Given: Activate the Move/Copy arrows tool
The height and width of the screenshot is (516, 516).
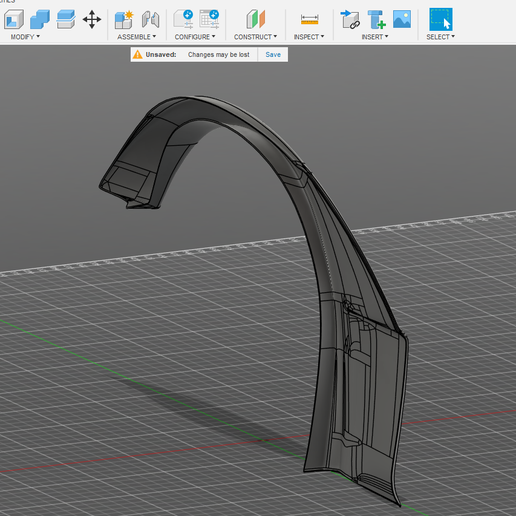Looking at the screenshot, I should pos(92,19).
